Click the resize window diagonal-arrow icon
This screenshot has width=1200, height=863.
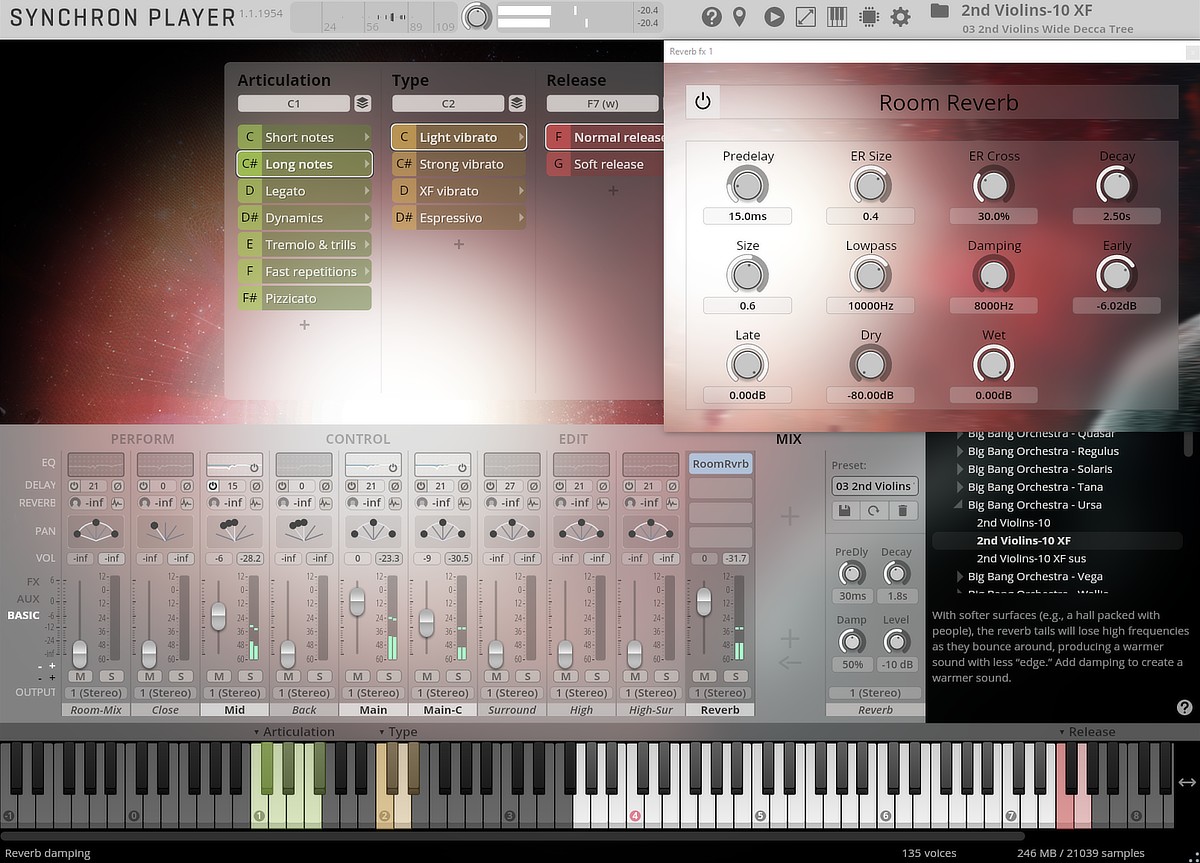click(x=806, y=16)
